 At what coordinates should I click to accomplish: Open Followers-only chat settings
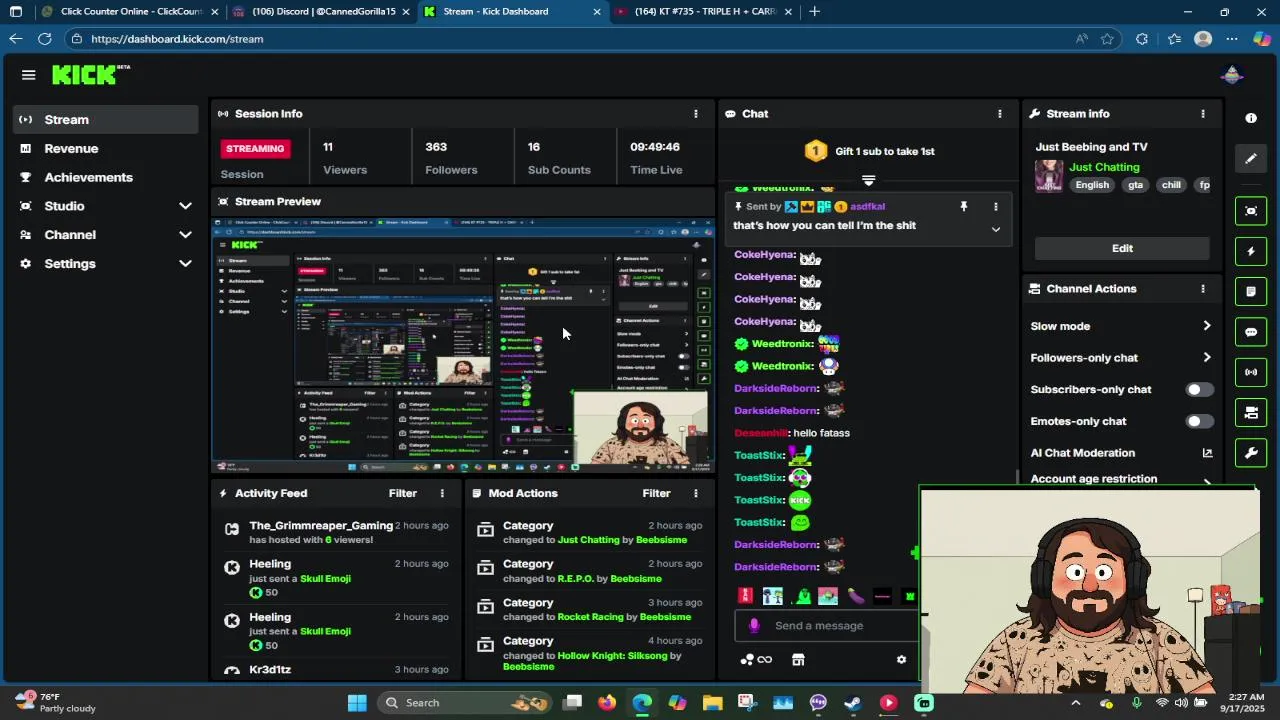(x=1121, y=358)
